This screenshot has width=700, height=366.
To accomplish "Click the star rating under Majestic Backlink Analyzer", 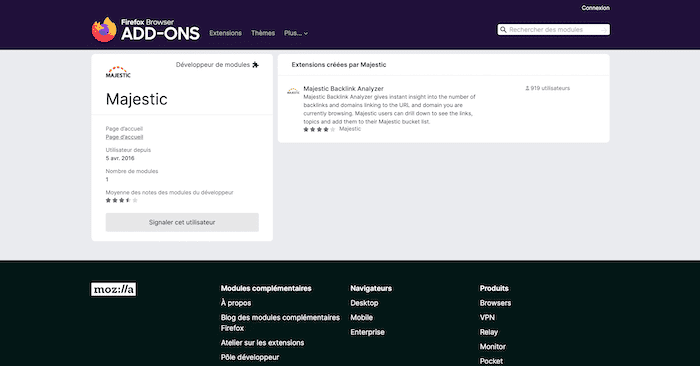I will (x=319, y=129).
